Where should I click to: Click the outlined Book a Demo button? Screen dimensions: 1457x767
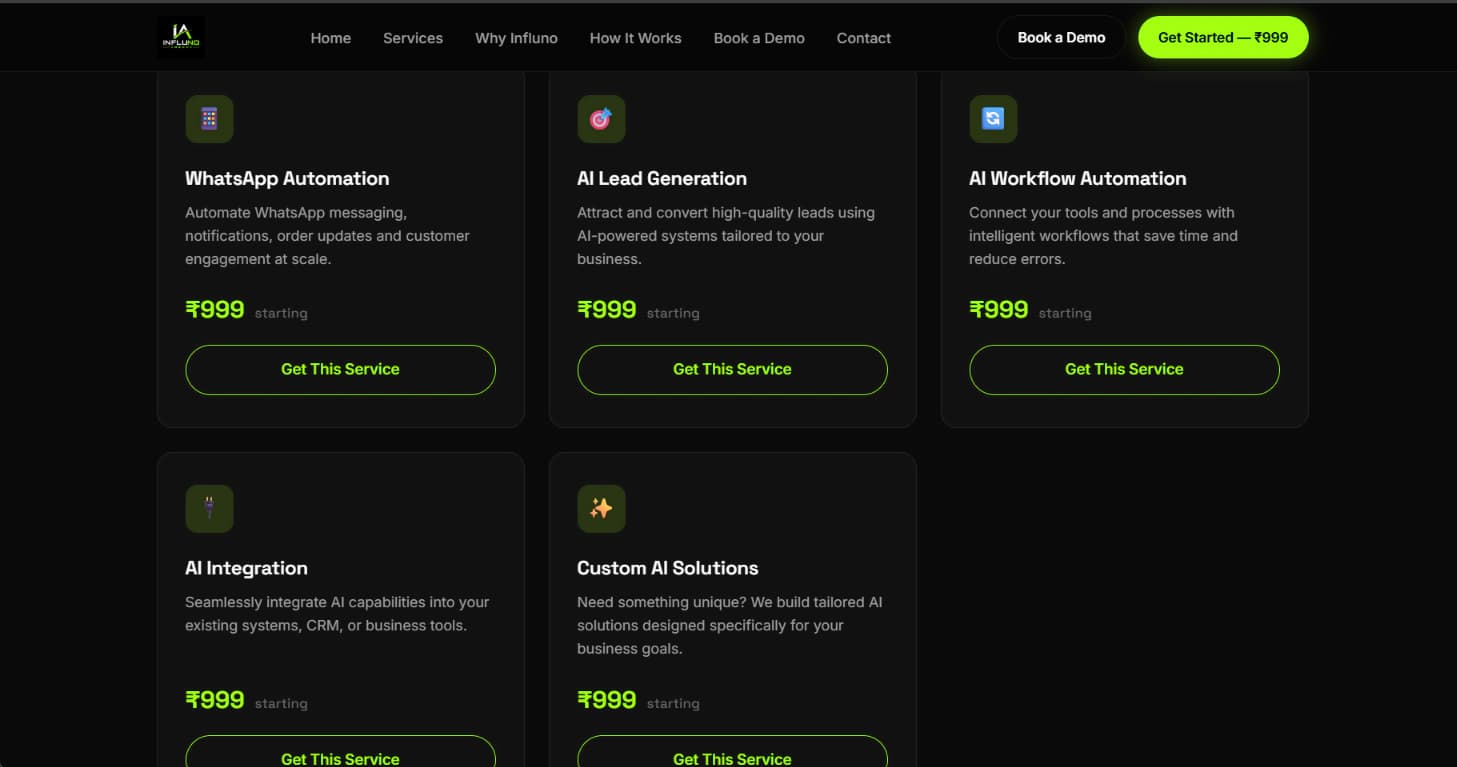pyautogui.click(x=1061, y=37)
